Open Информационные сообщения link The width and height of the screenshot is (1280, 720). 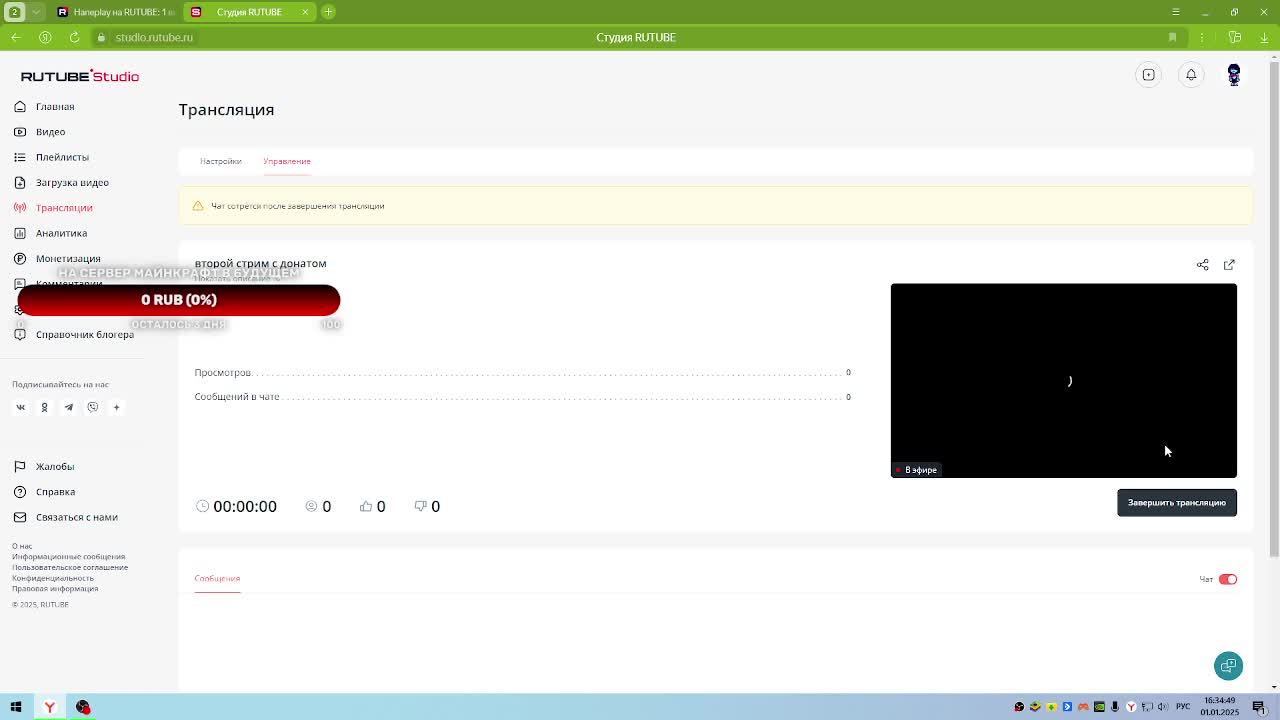(68, 556)
